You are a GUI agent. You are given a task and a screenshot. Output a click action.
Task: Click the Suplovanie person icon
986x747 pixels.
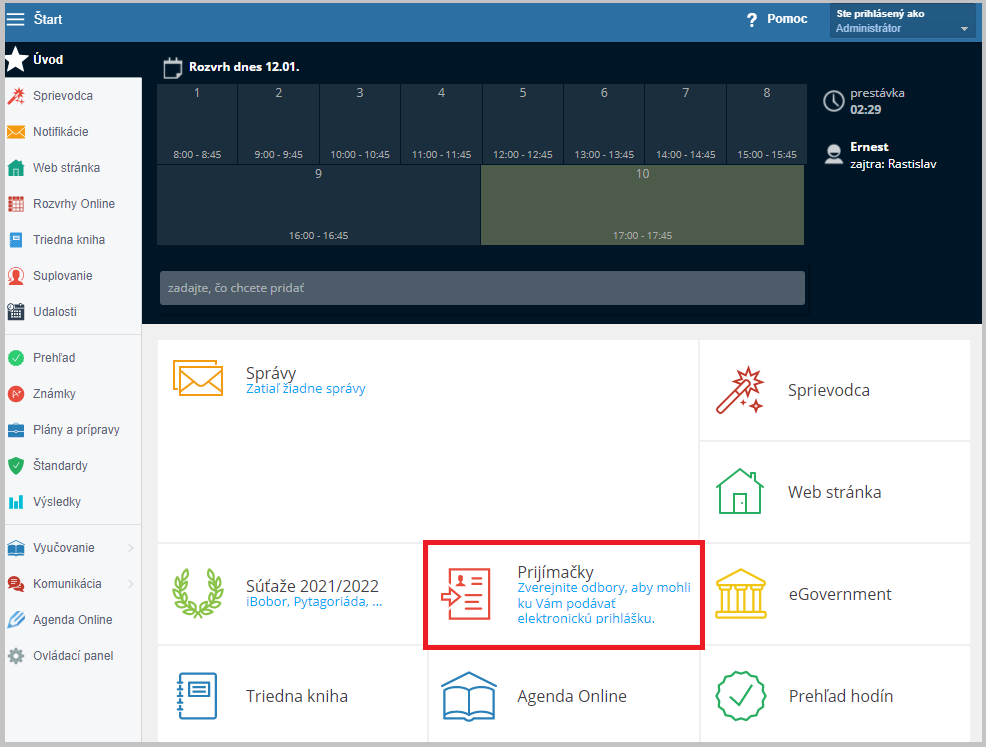(16, 276)
